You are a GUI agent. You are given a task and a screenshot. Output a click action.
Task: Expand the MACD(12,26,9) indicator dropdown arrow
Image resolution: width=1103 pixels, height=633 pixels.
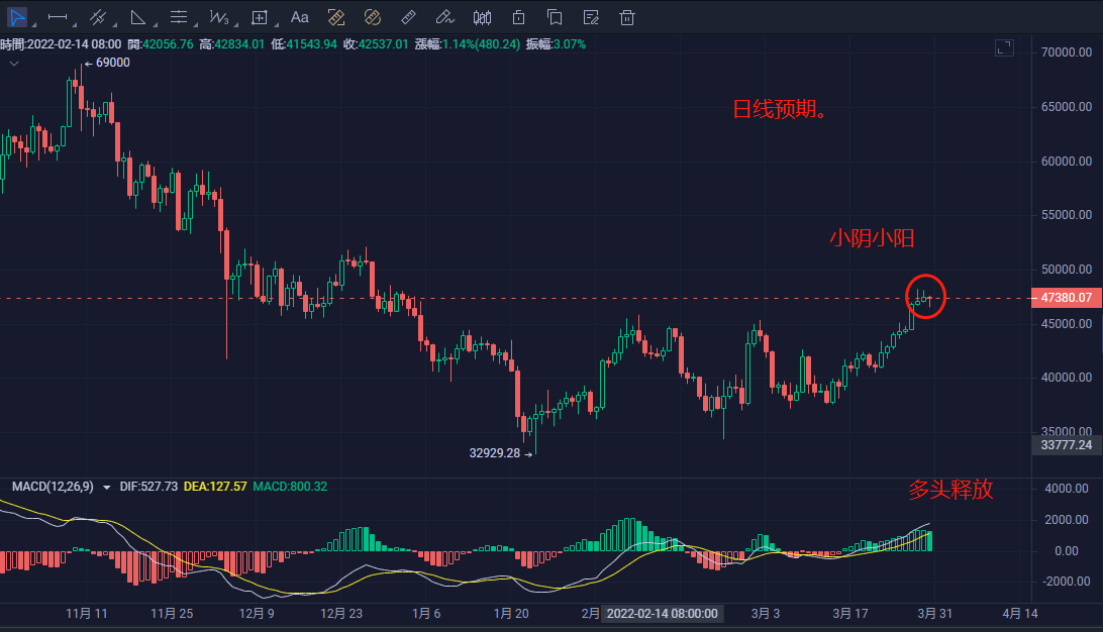106,487
